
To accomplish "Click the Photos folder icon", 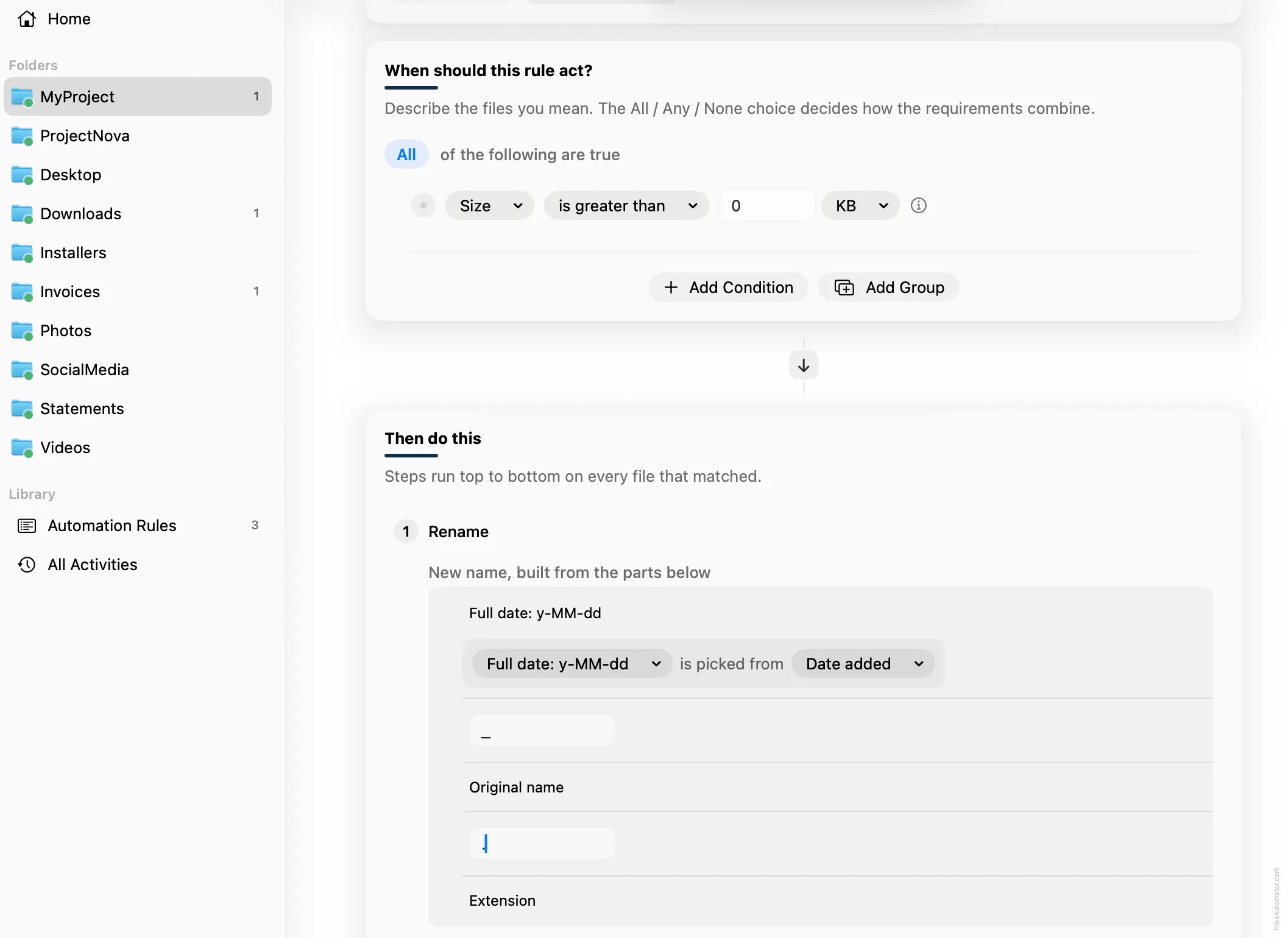I will point(22,331).
